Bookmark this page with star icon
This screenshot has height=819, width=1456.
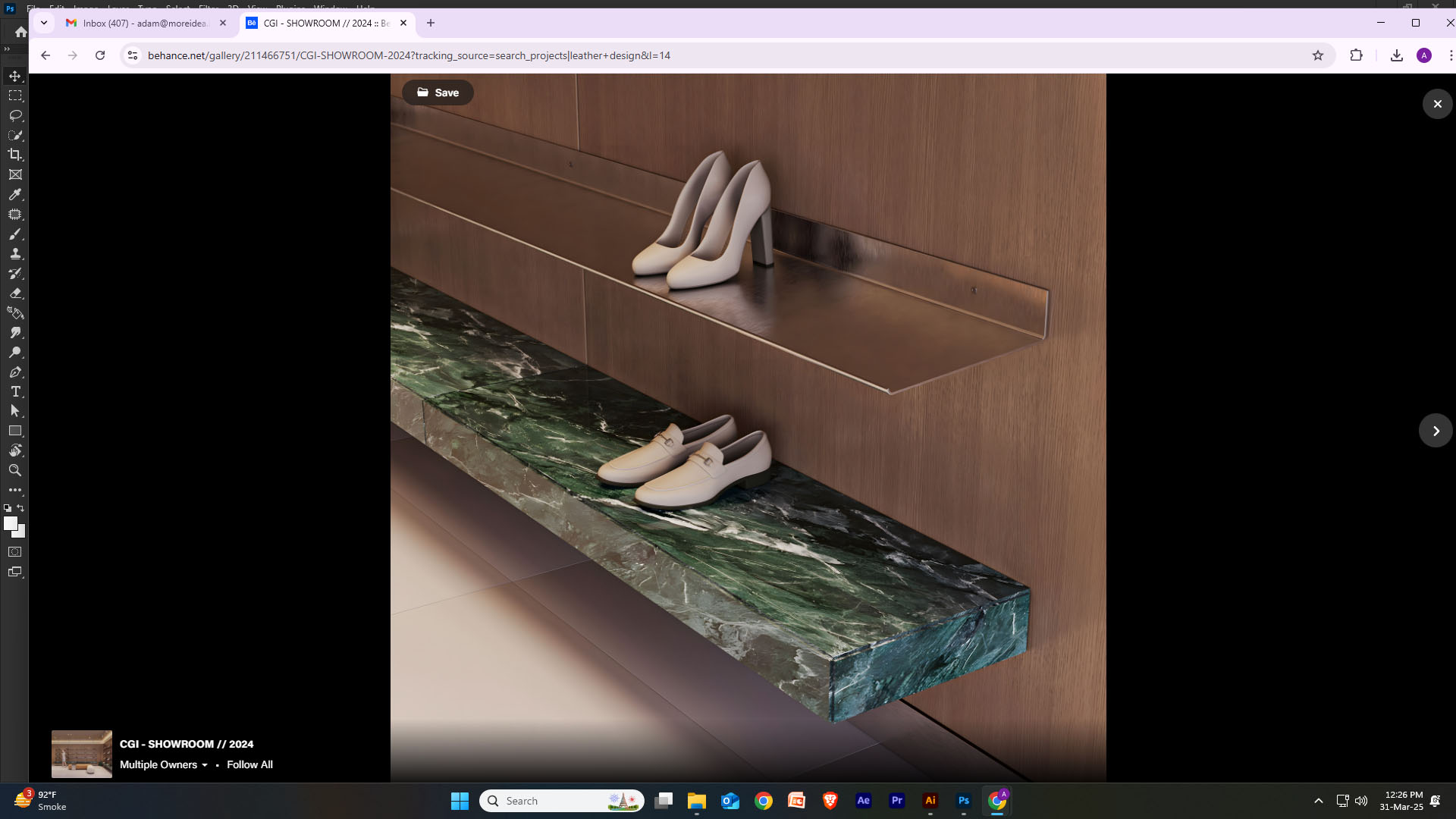1318,55
